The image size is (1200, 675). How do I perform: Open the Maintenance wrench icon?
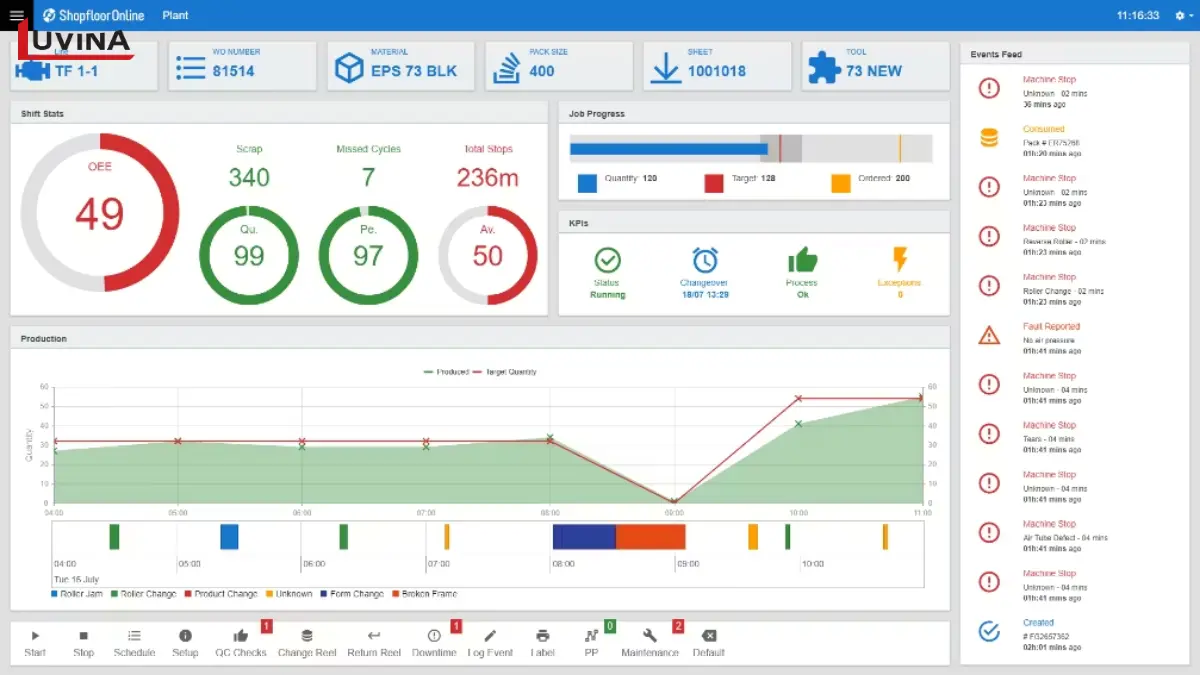tap(650, 637)
